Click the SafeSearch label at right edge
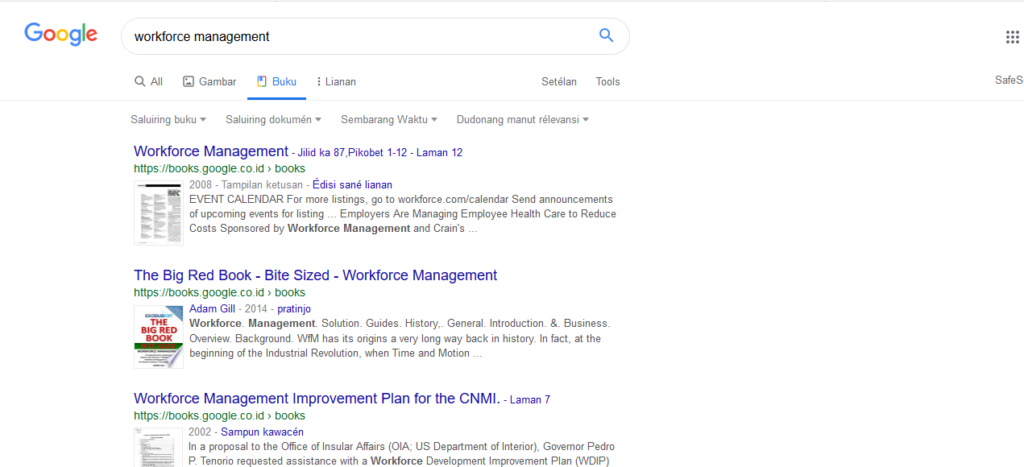1024x467 pixels. [x=1008, y=80]
